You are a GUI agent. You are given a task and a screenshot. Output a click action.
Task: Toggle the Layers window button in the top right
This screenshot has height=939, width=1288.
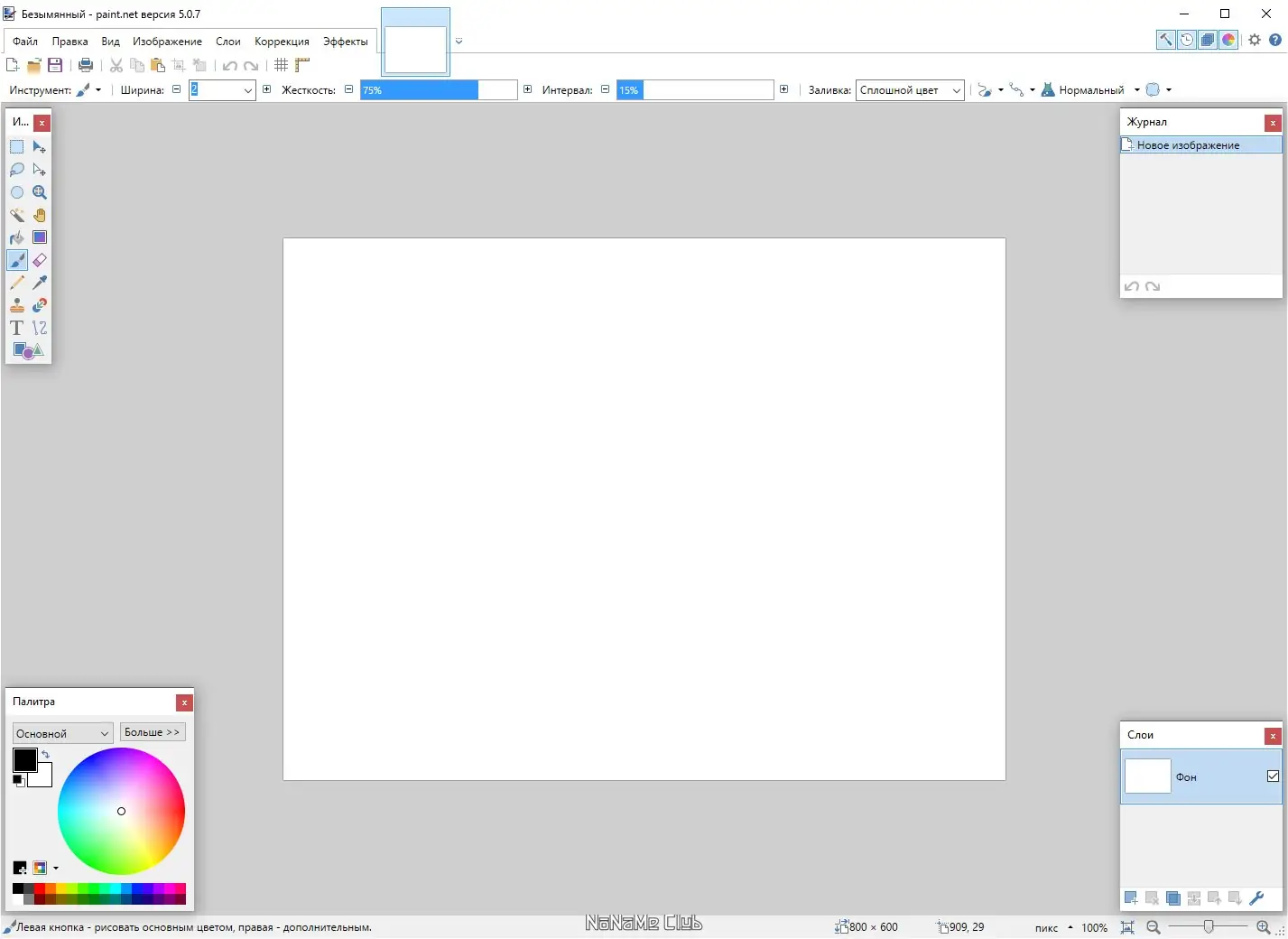pos(1208,40)
